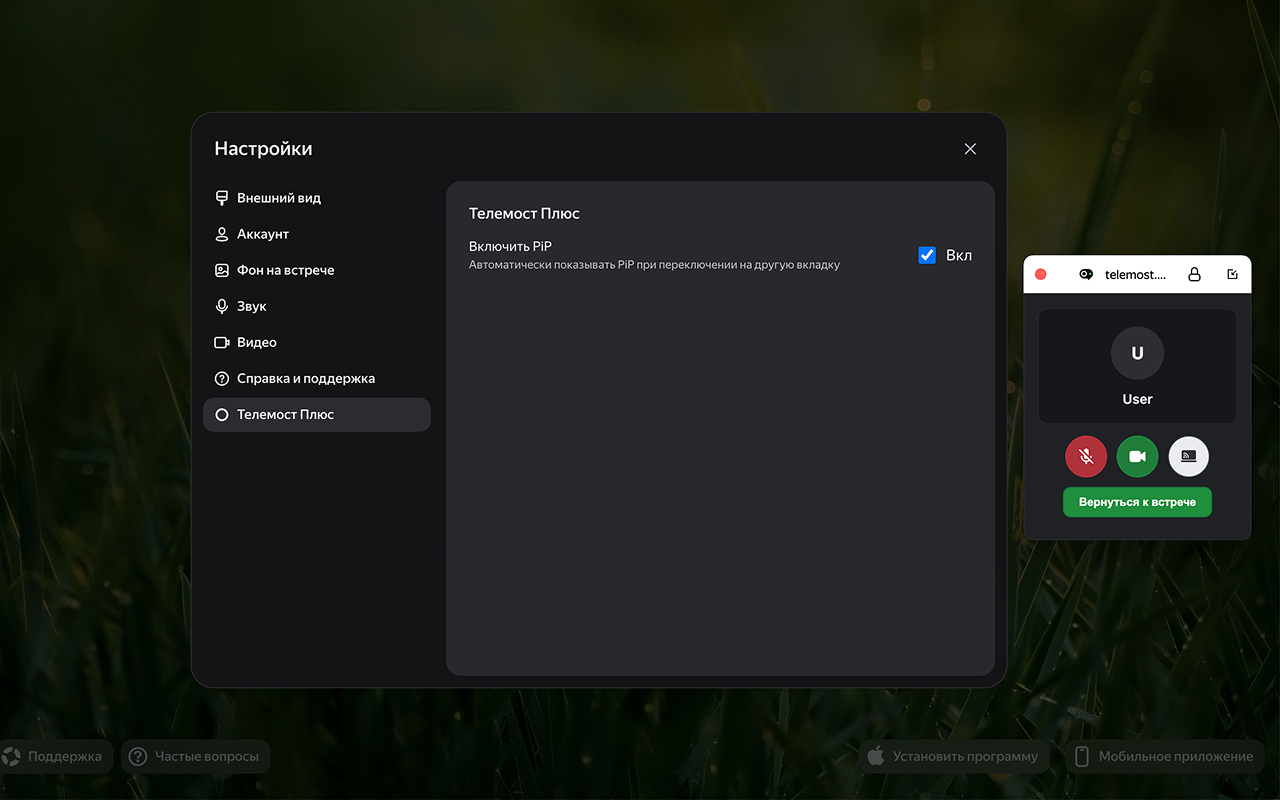Close the Настройки dialog with the X

pos(970,149)
